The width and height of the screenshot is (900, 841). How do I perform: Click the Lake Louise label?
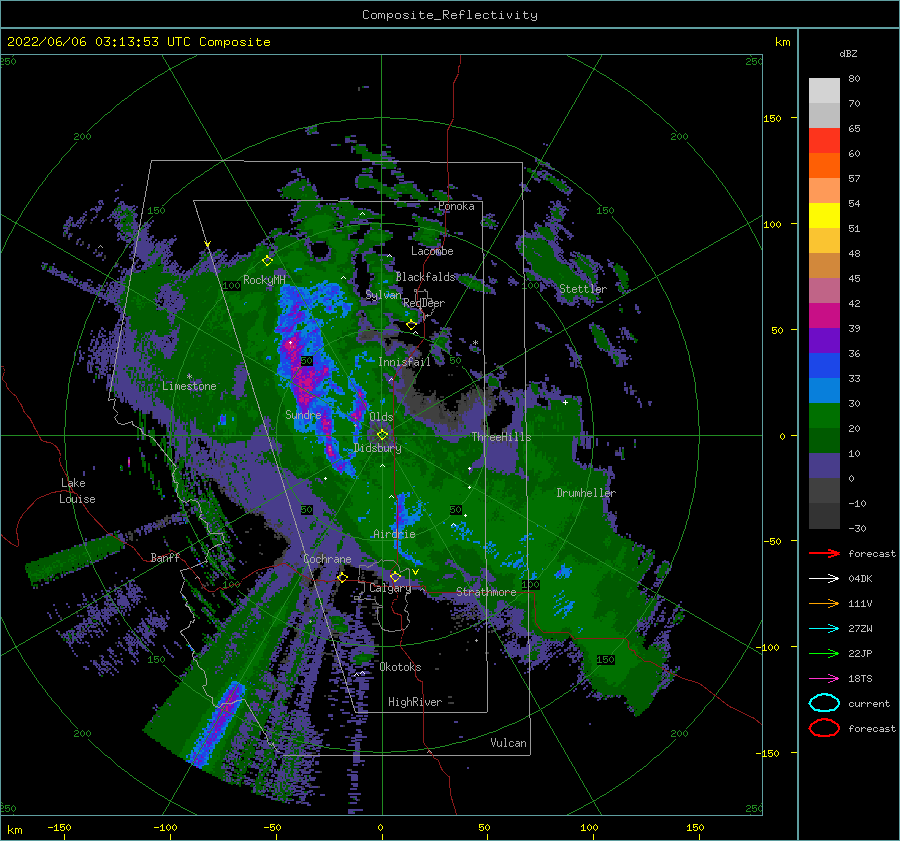click(x=77, y=491)
